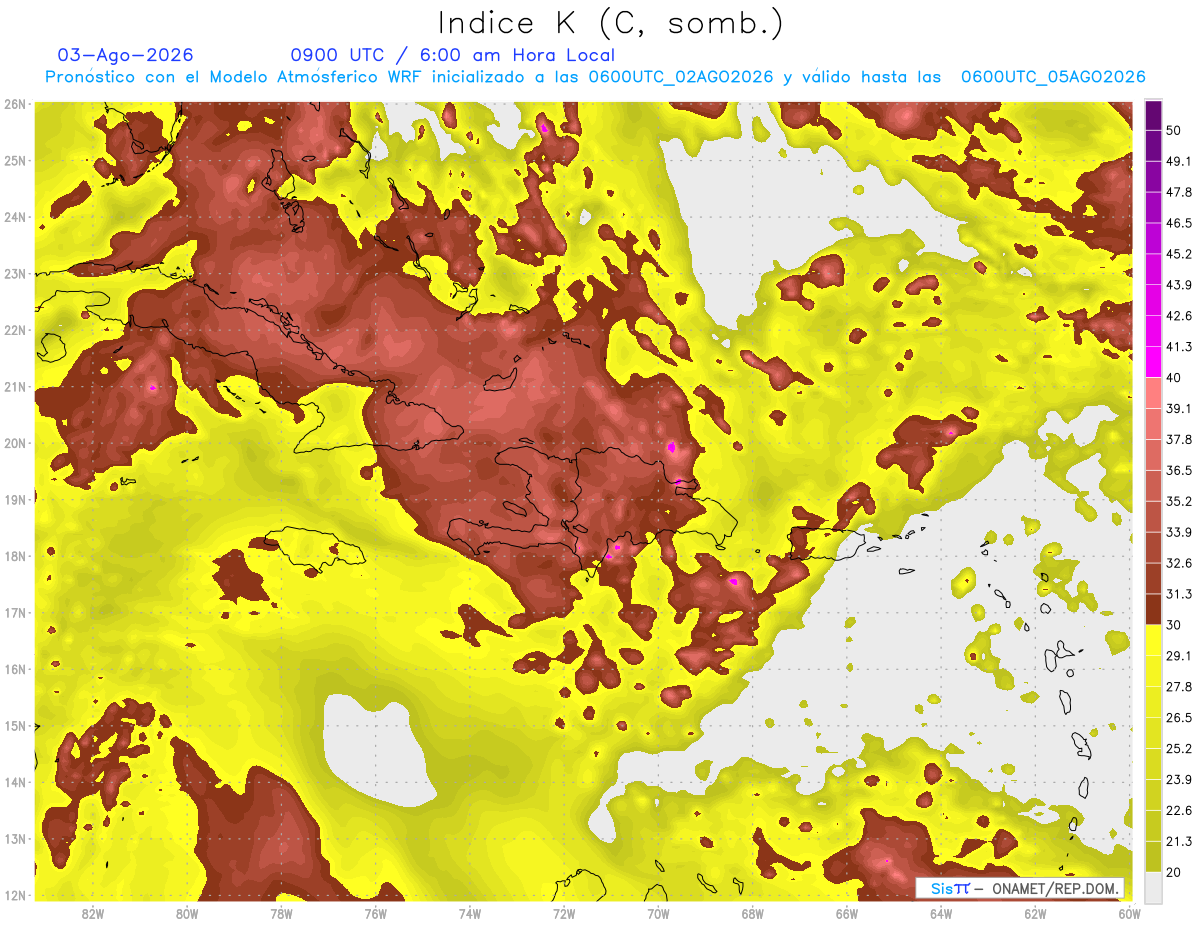Click the '27.8' color scale label

(x=1178, y=687)
